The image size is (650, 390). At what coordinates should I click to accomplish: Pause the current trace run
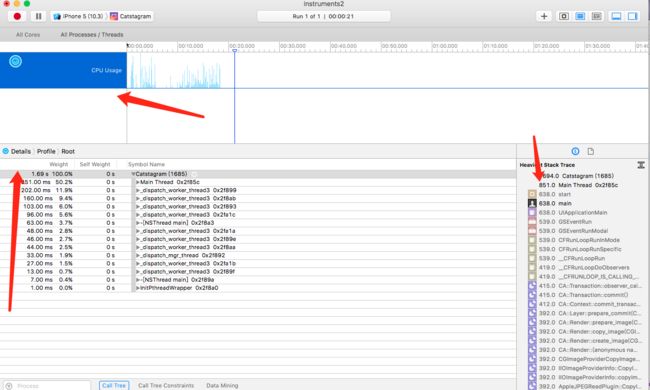coord(39,16)
